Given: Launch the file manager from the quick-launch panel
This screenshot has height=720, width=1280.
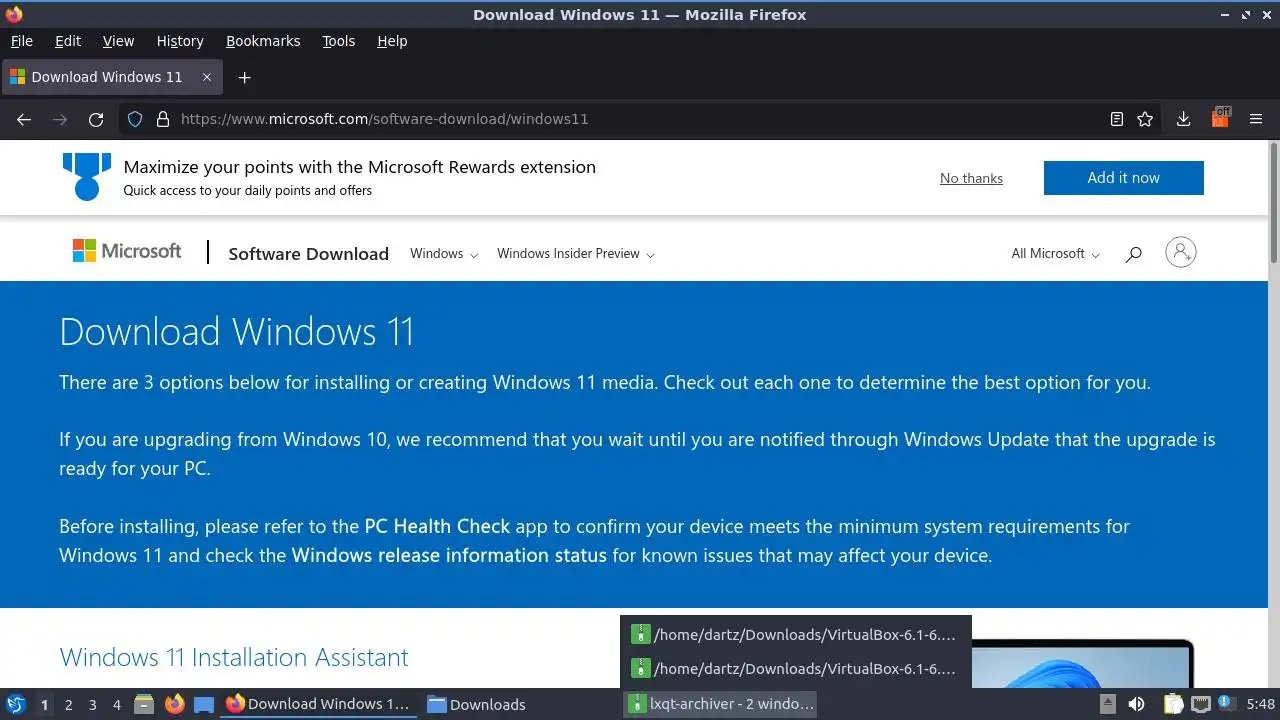Looking at the screenshot, I should pos(144,704).
